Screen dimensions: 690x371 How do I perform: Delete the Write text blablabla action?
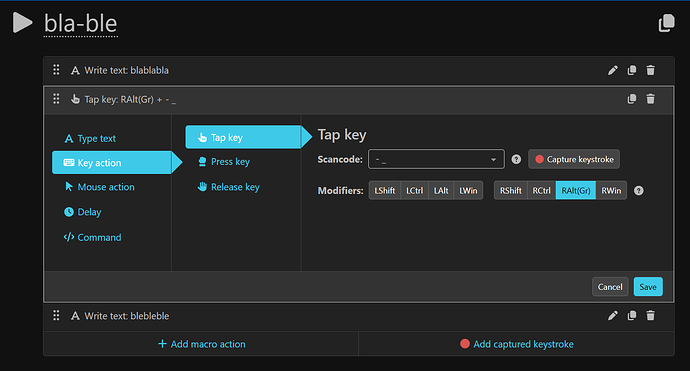(650, 70)
